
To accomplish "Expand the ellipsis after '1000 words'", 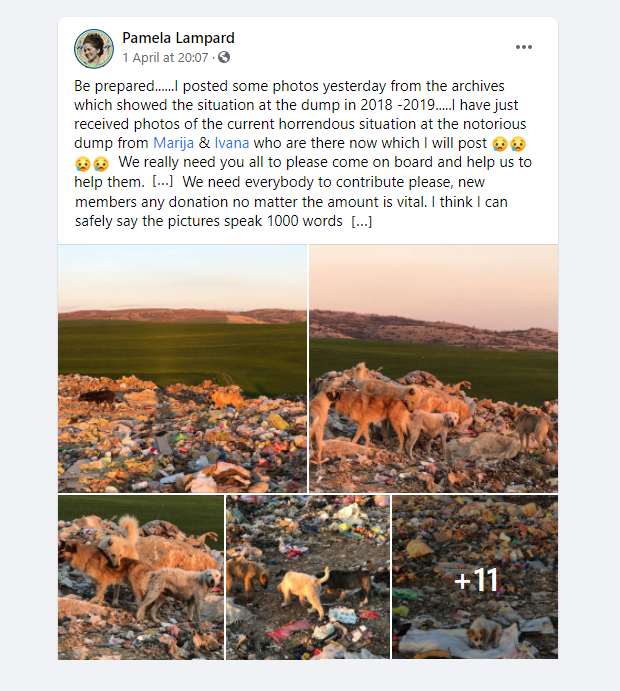I will click(362, 222).
